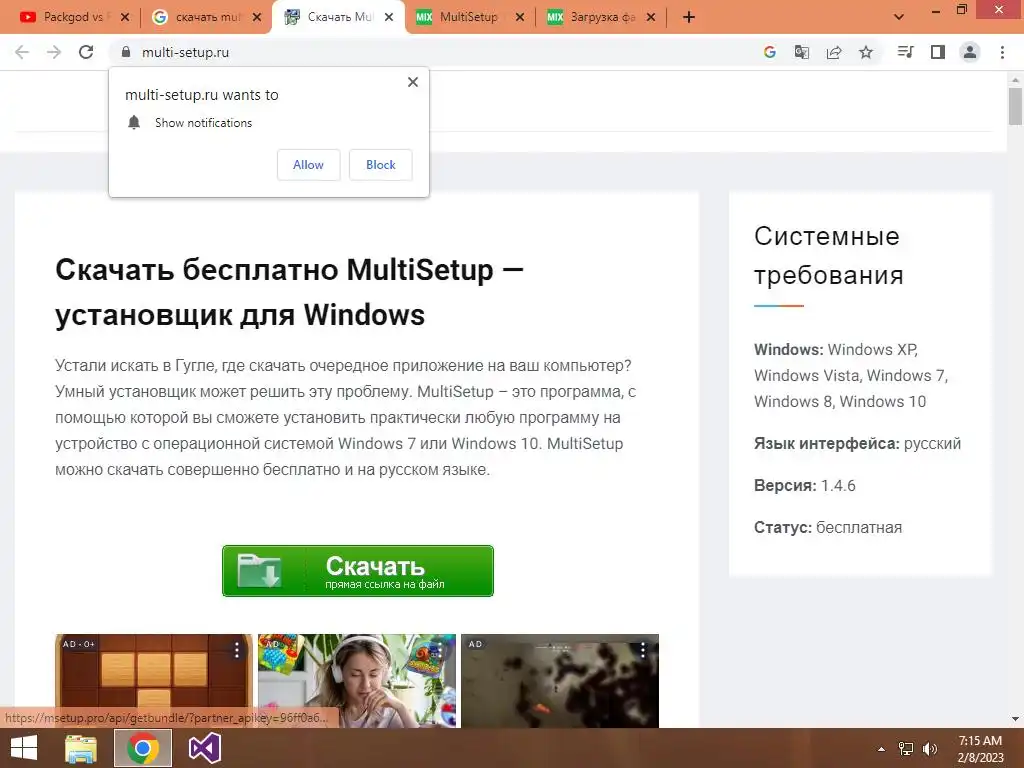Open a new tab with the plus button

click(688, 17)
